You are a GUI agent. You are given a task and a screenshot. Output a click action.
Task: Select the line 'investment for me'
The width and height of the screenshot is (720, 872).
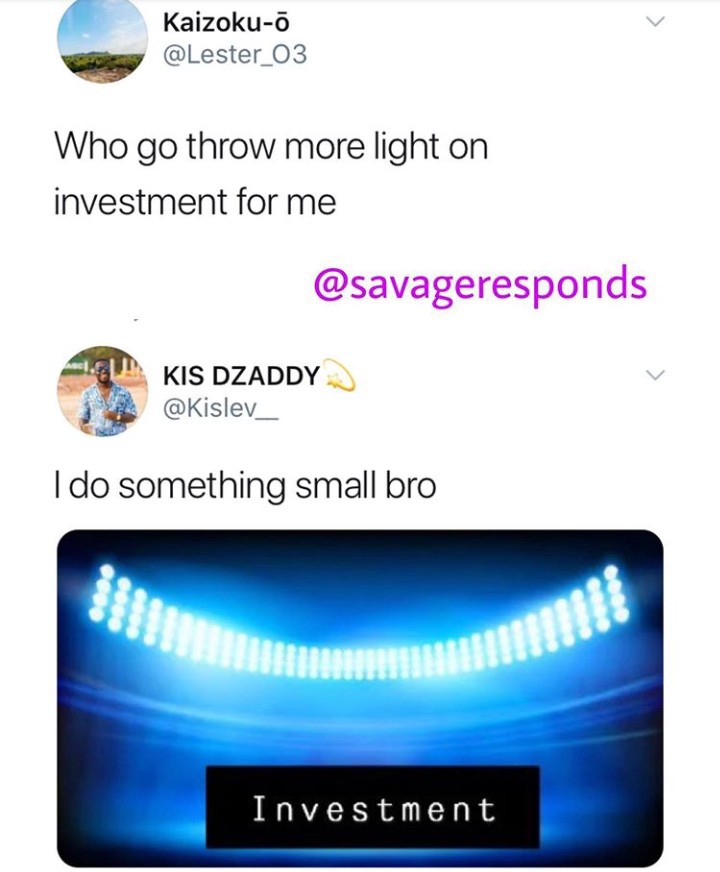pos(195,201)
